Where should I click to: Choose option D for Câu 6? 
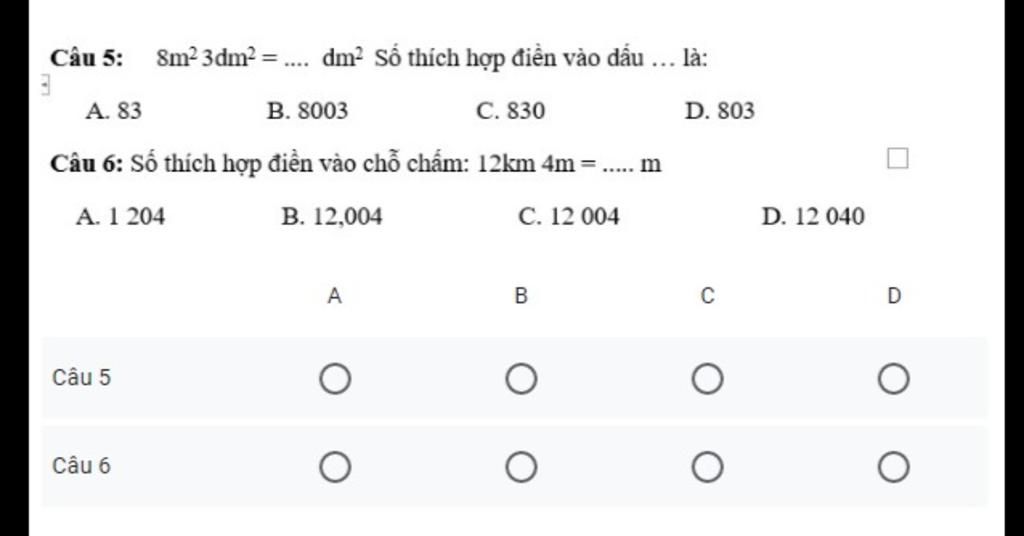click(x=893, y=467)
